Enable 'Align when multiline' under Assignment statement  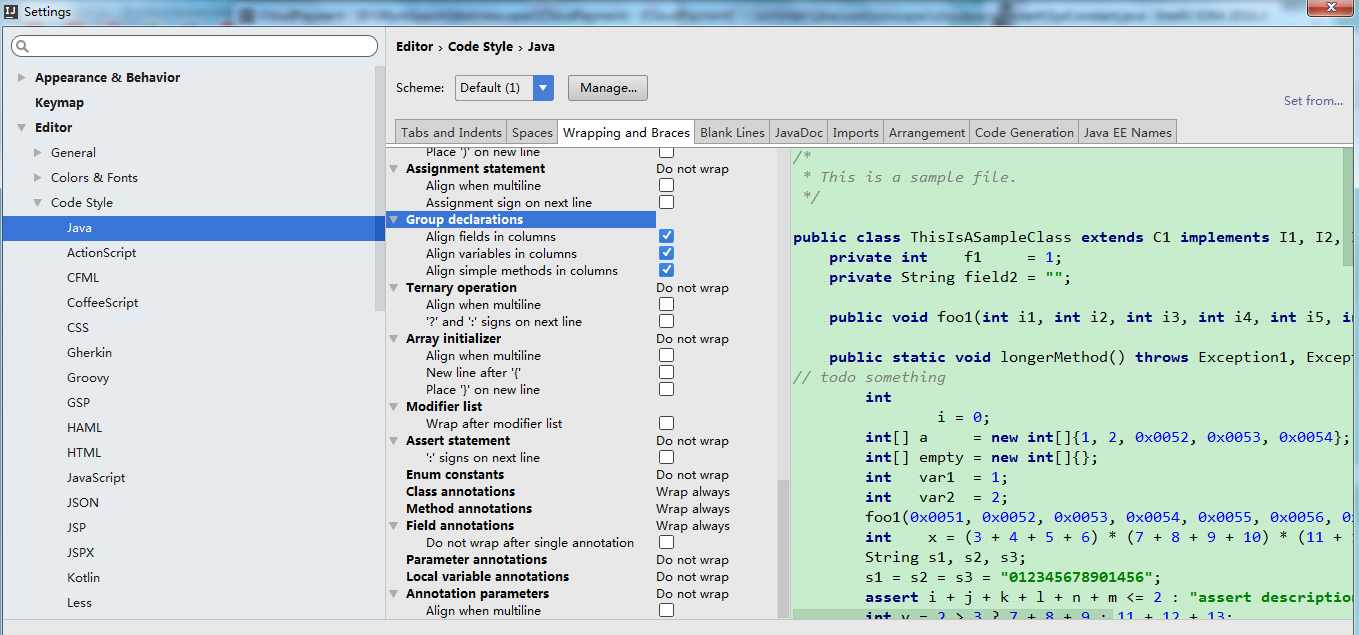coord(666,186)
